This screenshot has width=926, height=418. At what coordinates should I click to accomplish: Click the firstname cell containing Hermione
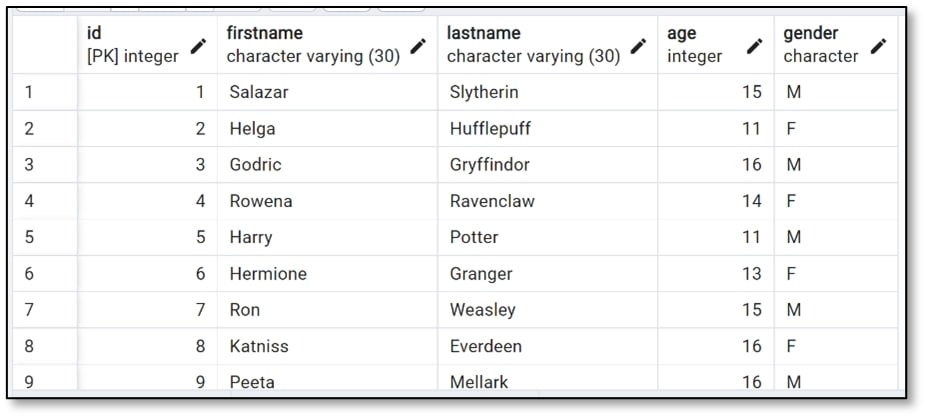click(x=268, y=274)
